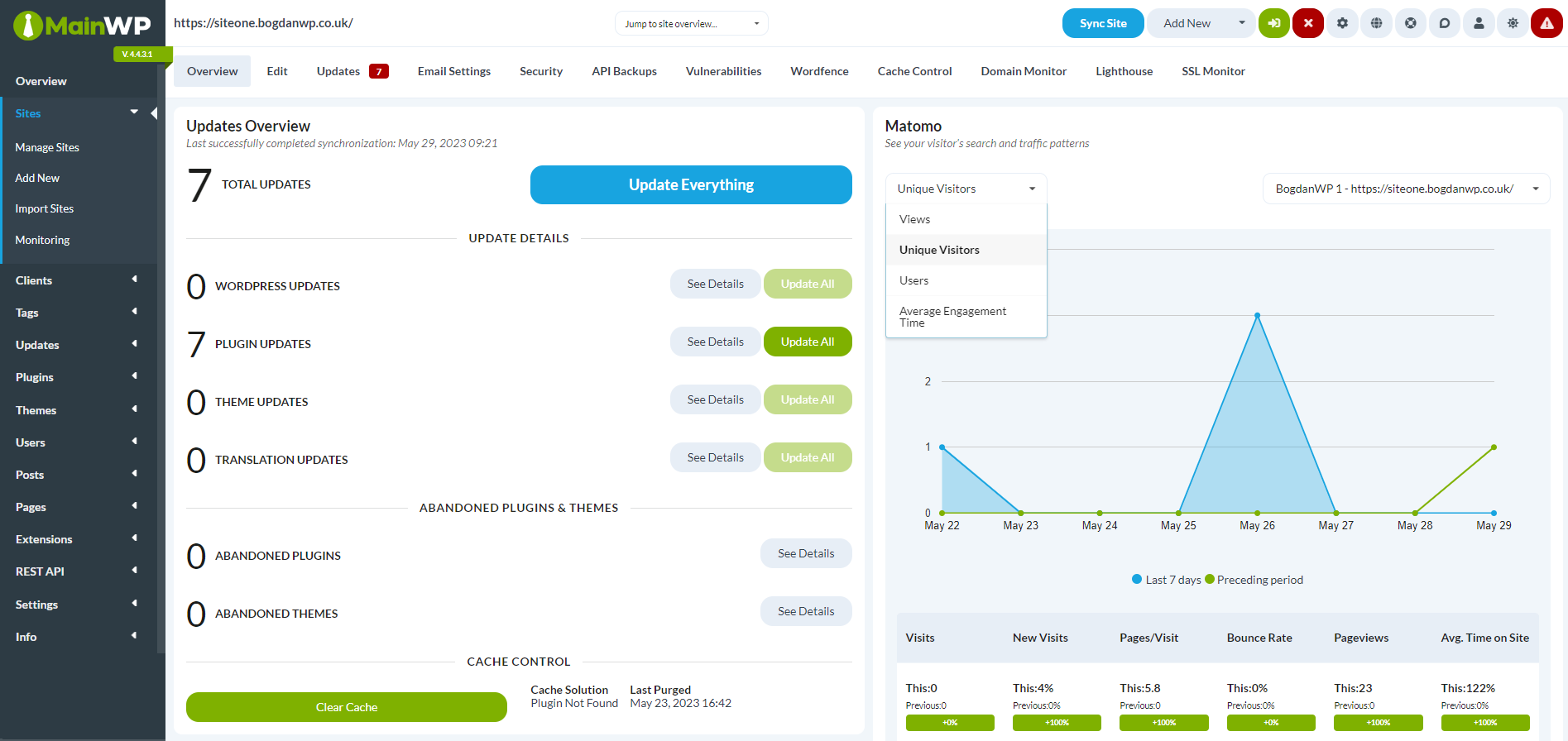Toggle the Last 7 days legend marker
Viewport: 1568px width, 741px height.
1137,579
